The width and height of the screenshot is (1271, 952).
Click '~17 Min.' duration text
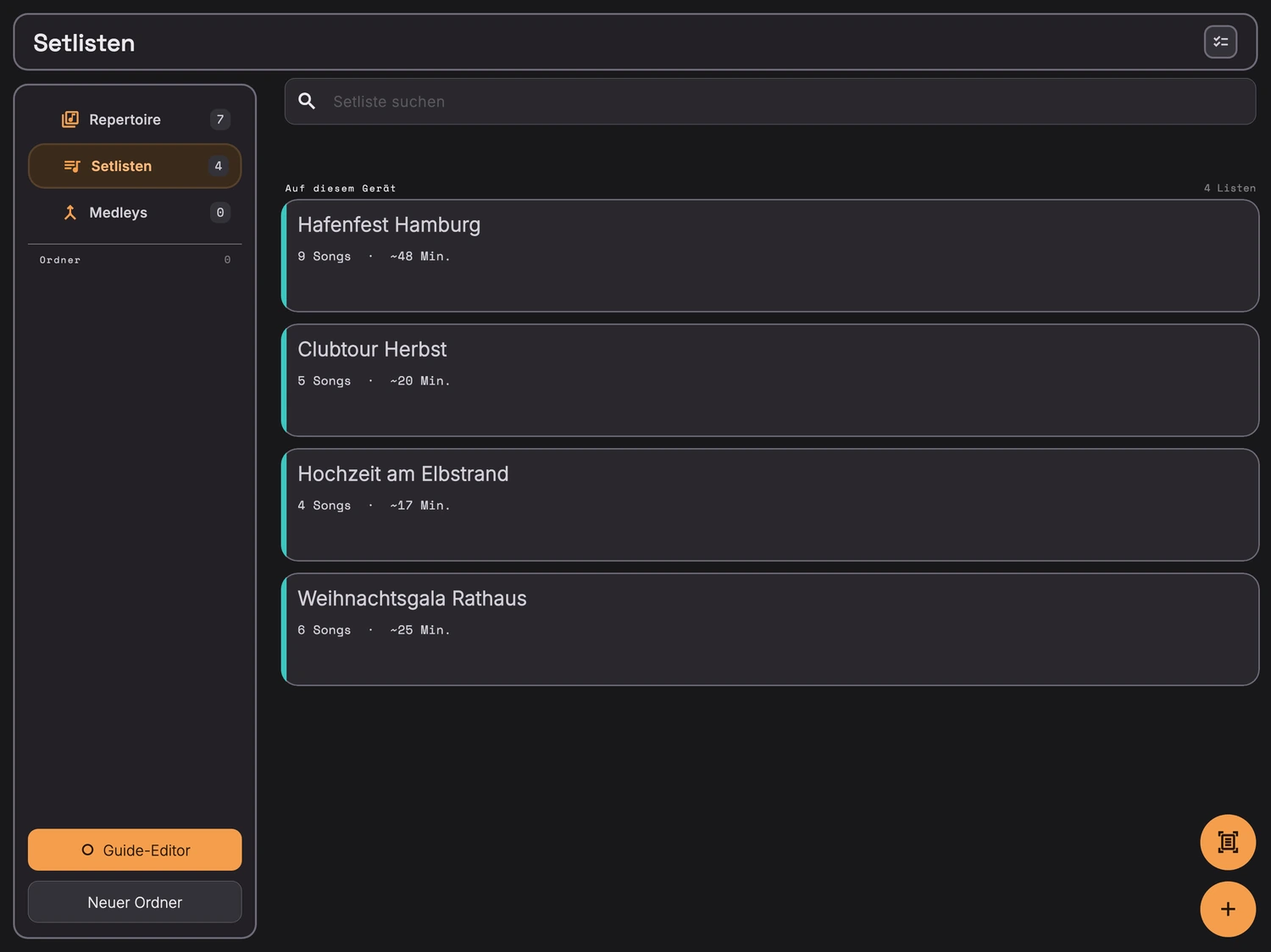420,505
